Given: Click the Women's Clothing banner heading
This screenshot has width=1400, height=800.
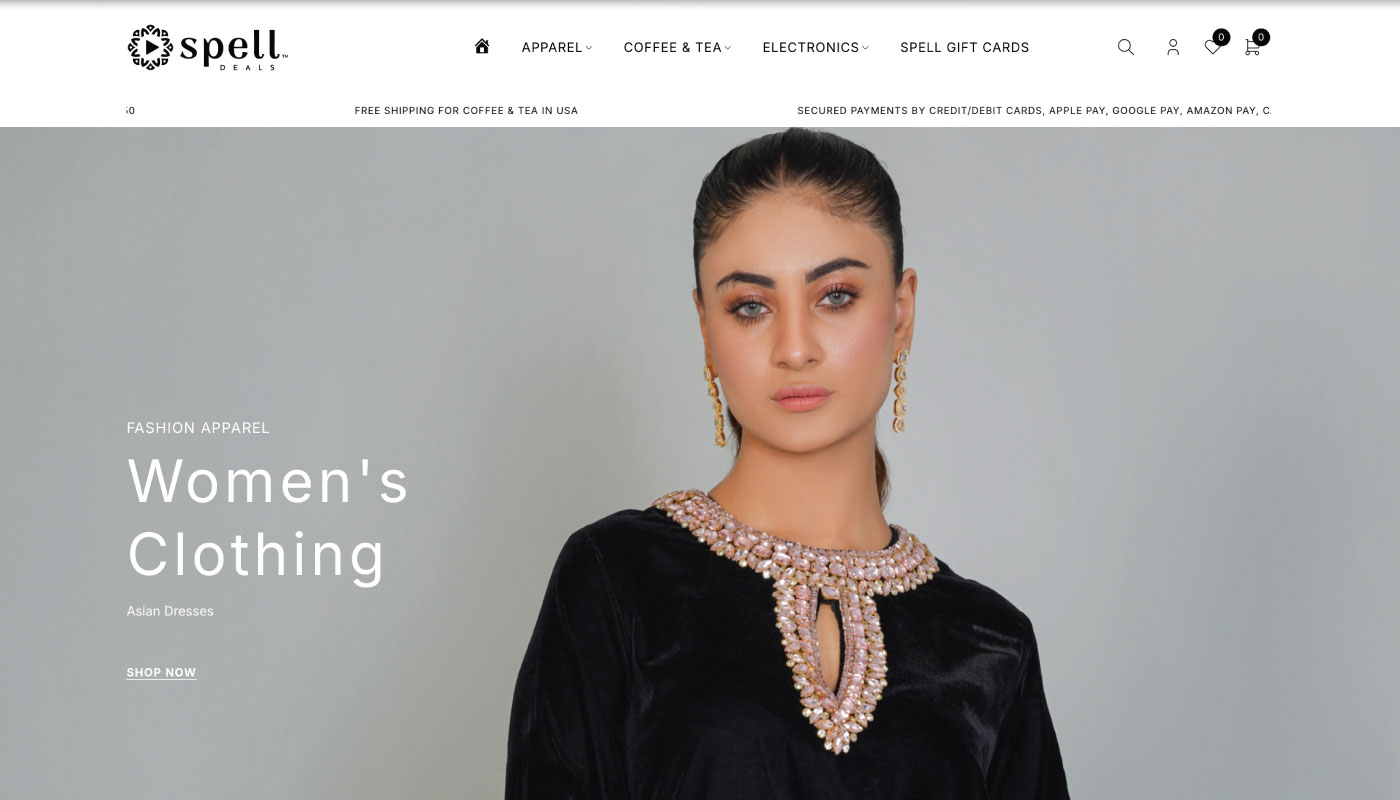Looking at the screenshot, I should point(268,517).
